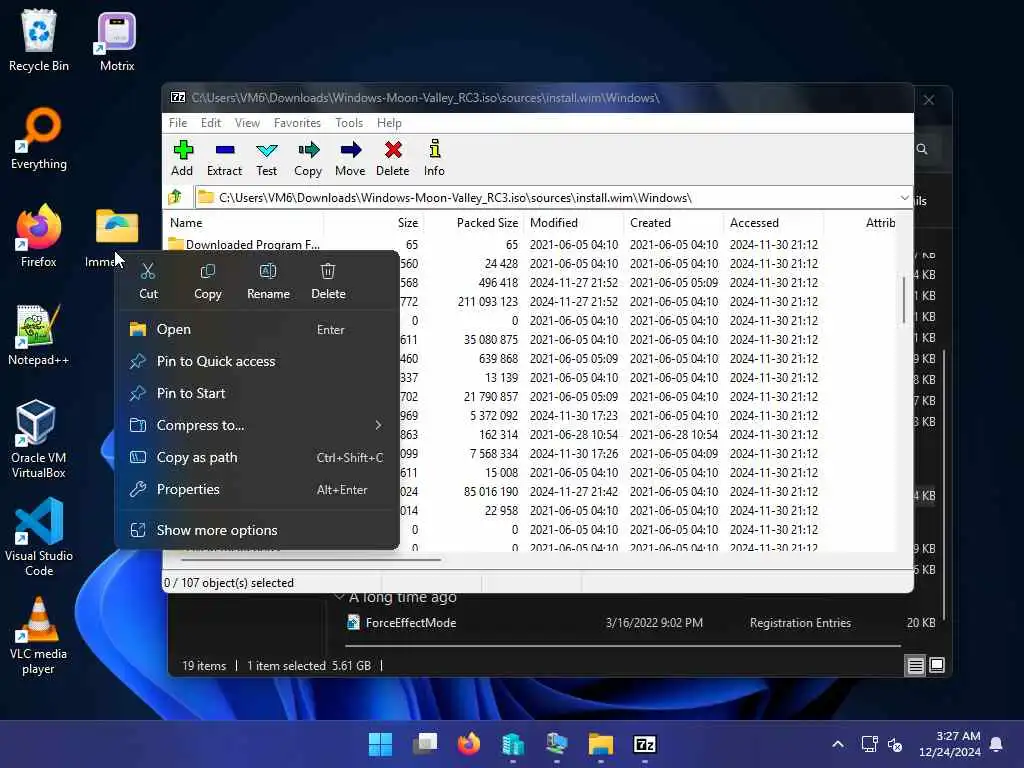Screen dimensions: 1024x768
Task: Click the Extract toolbar icon
Action: (224, 158)
